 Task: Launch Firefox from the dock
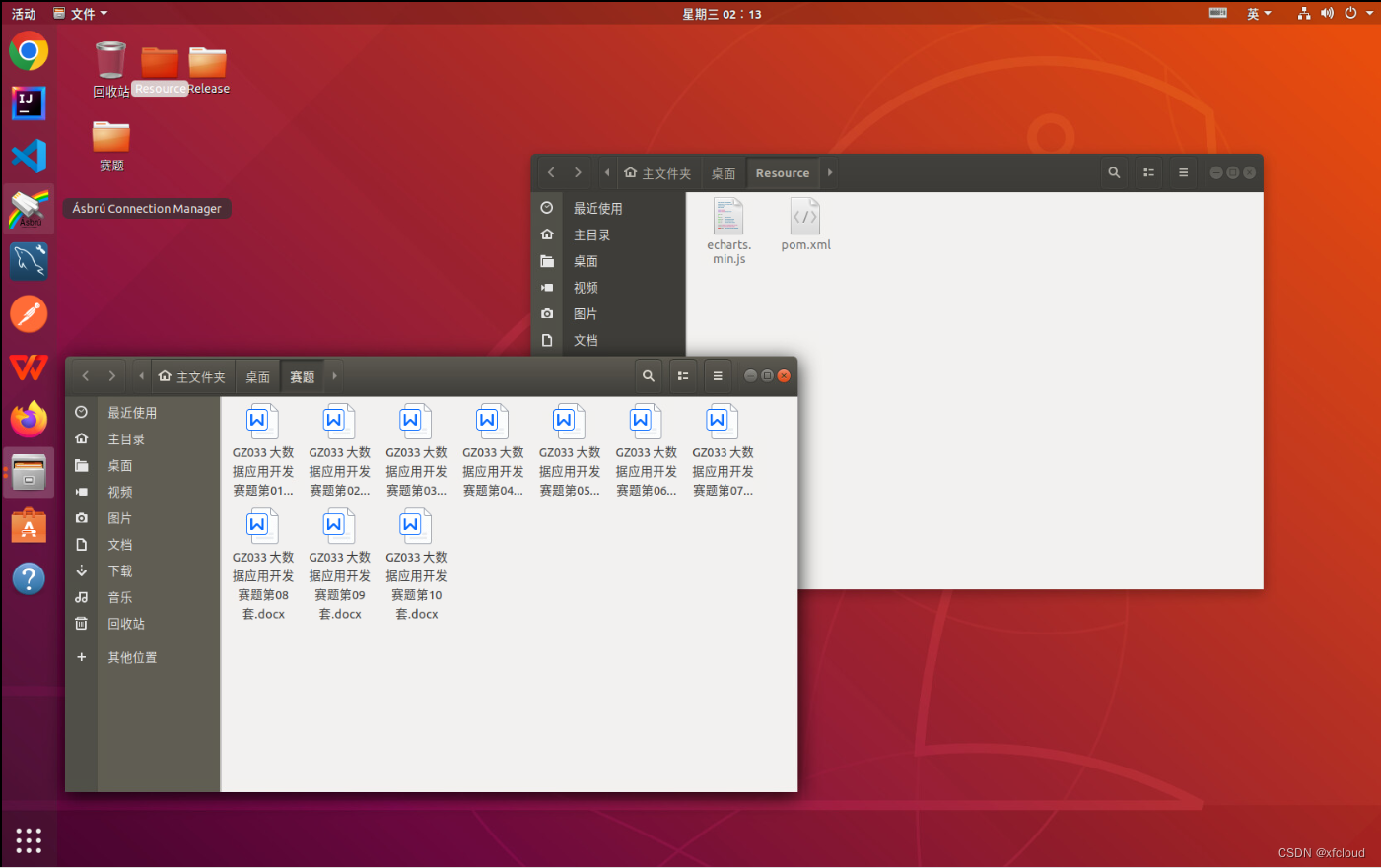[29, 419]
